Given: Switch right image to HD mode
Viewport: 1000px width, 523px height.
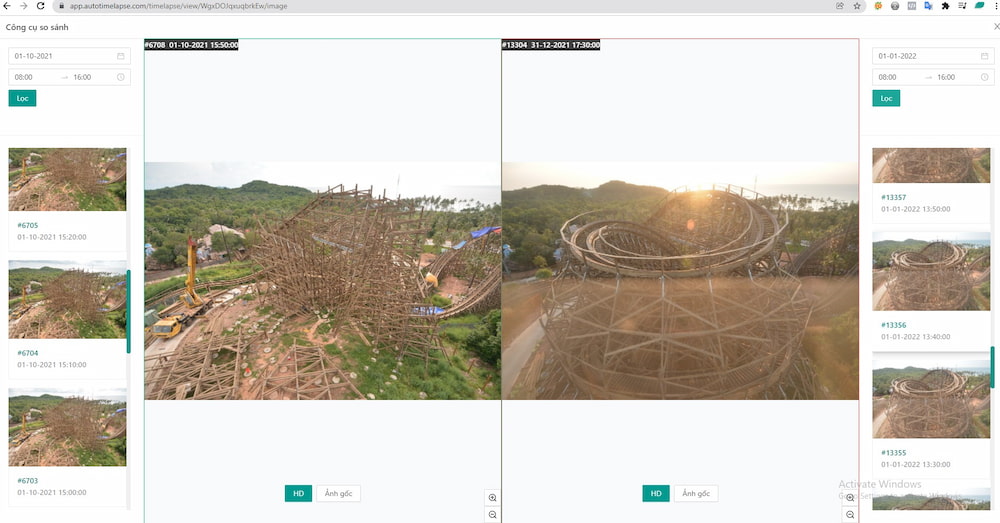Looking at the screenshot, I should [x=656, y=493].
